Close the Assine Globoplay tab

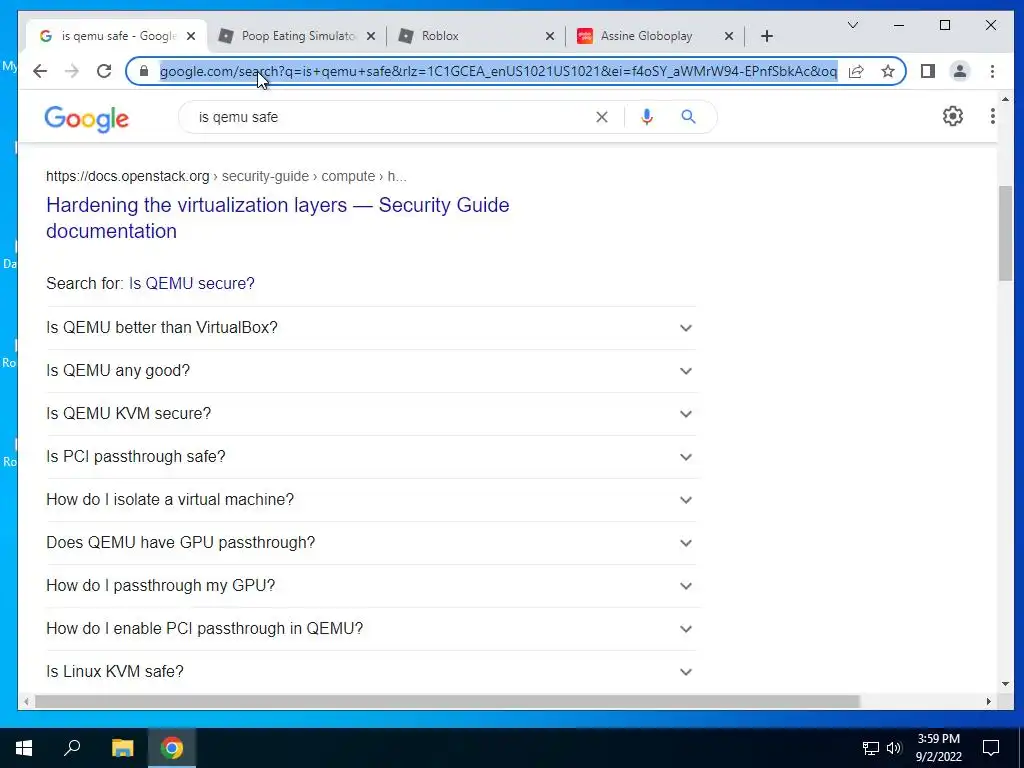point(729,36)
